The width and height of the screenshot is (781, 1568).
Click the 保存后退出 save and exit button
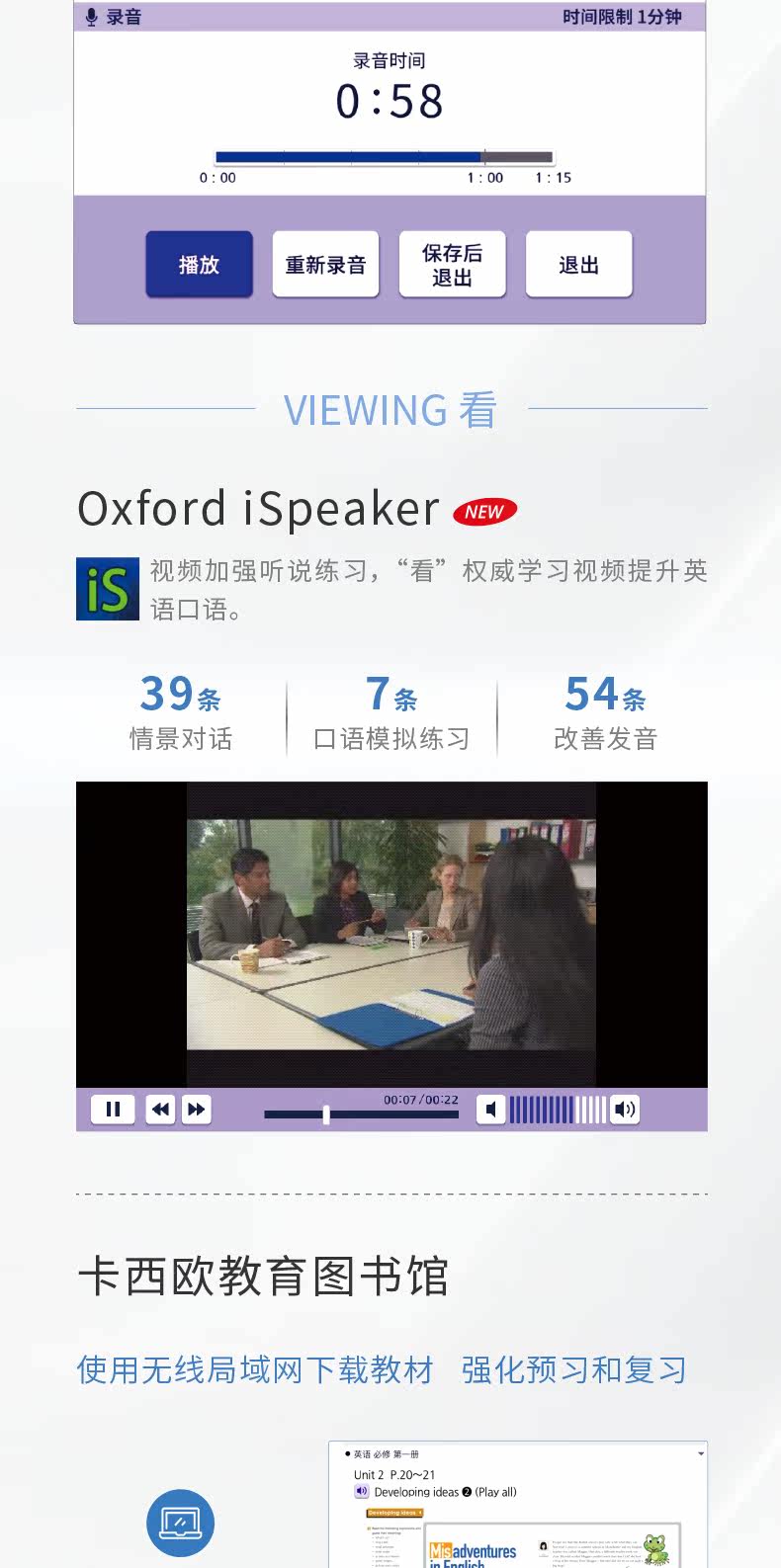pos(452,264)
